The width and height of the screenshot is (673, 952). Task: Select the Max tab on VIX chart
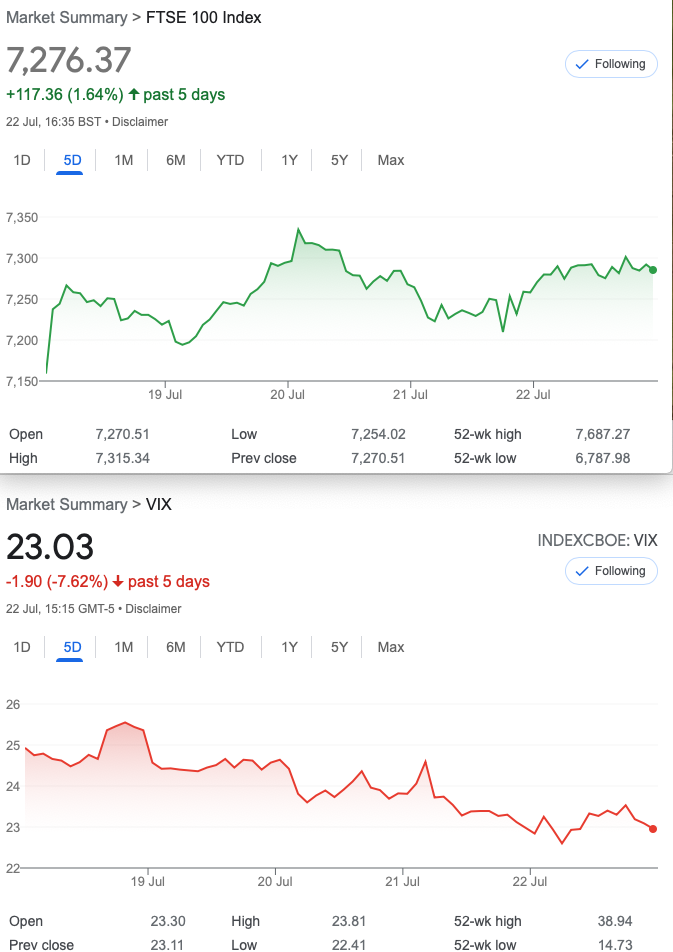tap(391, 647)
